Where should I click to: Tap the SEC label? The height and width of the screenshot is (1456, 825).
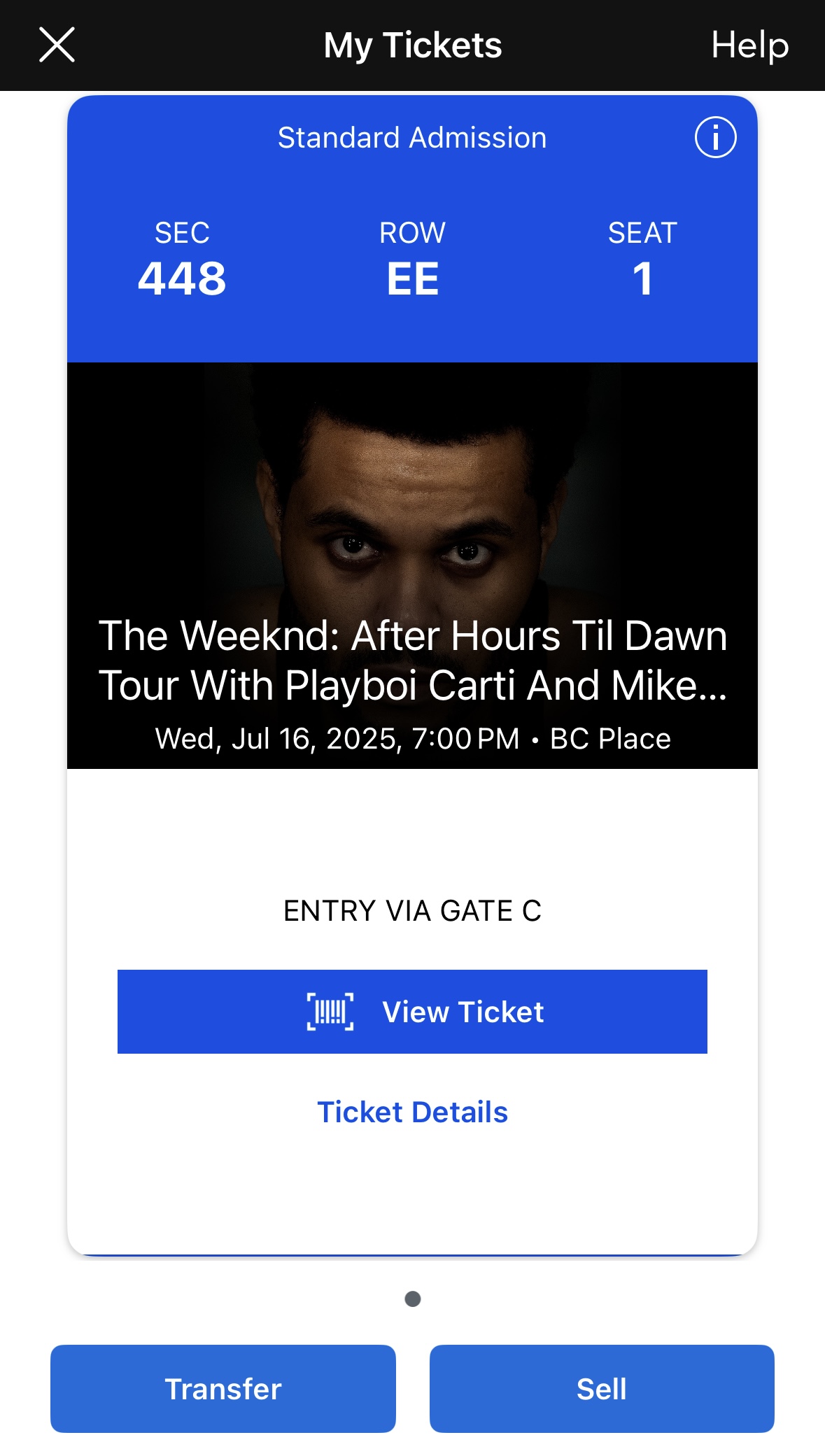(x=182, y=233)
